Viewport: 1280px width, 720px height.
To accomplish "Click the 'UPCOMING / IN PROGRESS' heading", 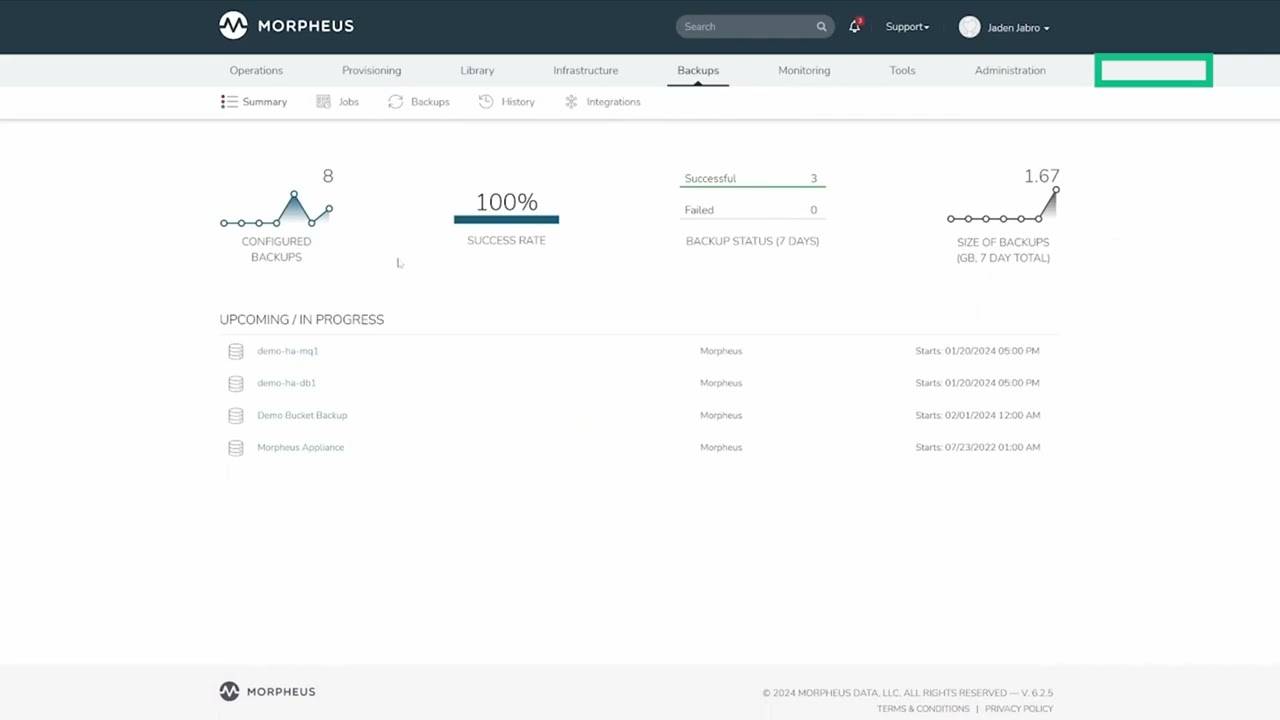I will [x=302, y=319].
